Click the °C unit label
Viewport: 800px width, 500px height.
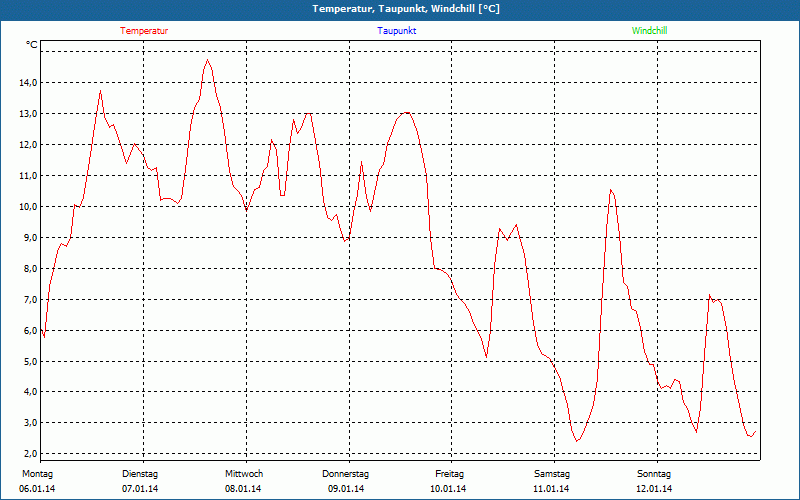(32, 45)
